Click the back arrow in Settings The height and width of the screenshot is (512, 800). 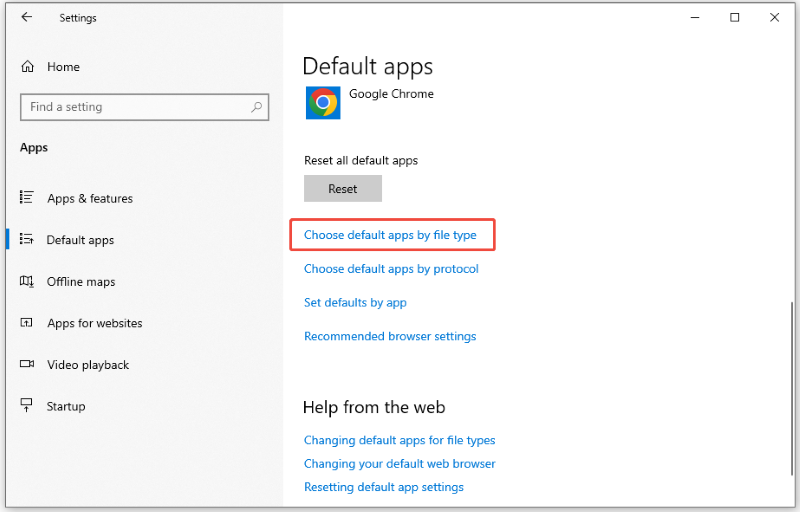pyautogui.click(x=27, y=17)
